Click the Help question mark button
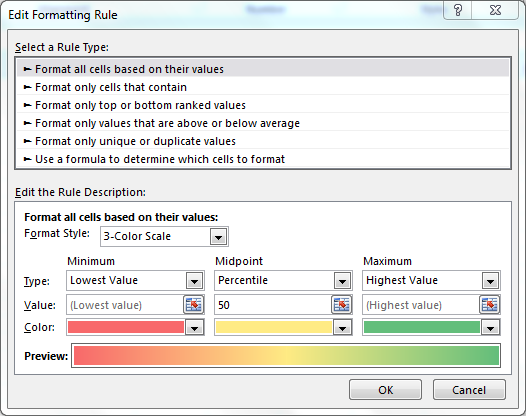Viewport: 526px width, 416px height. 458,10
